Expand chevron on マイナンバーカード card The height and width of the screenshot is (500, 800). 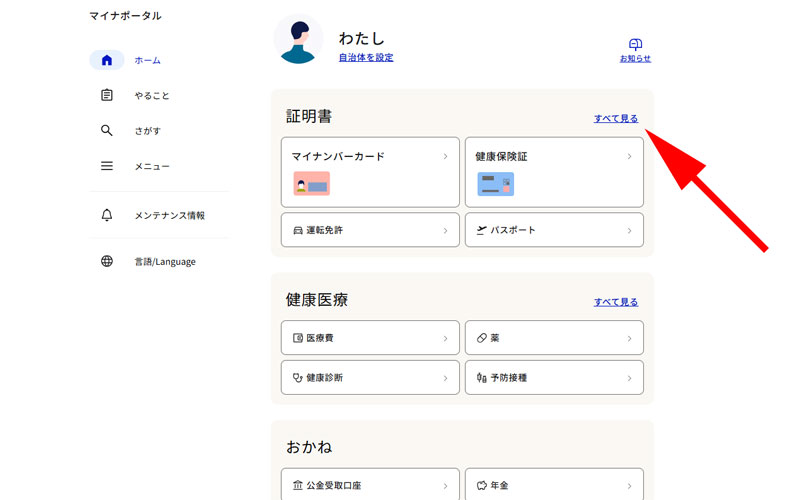point(445,156)
